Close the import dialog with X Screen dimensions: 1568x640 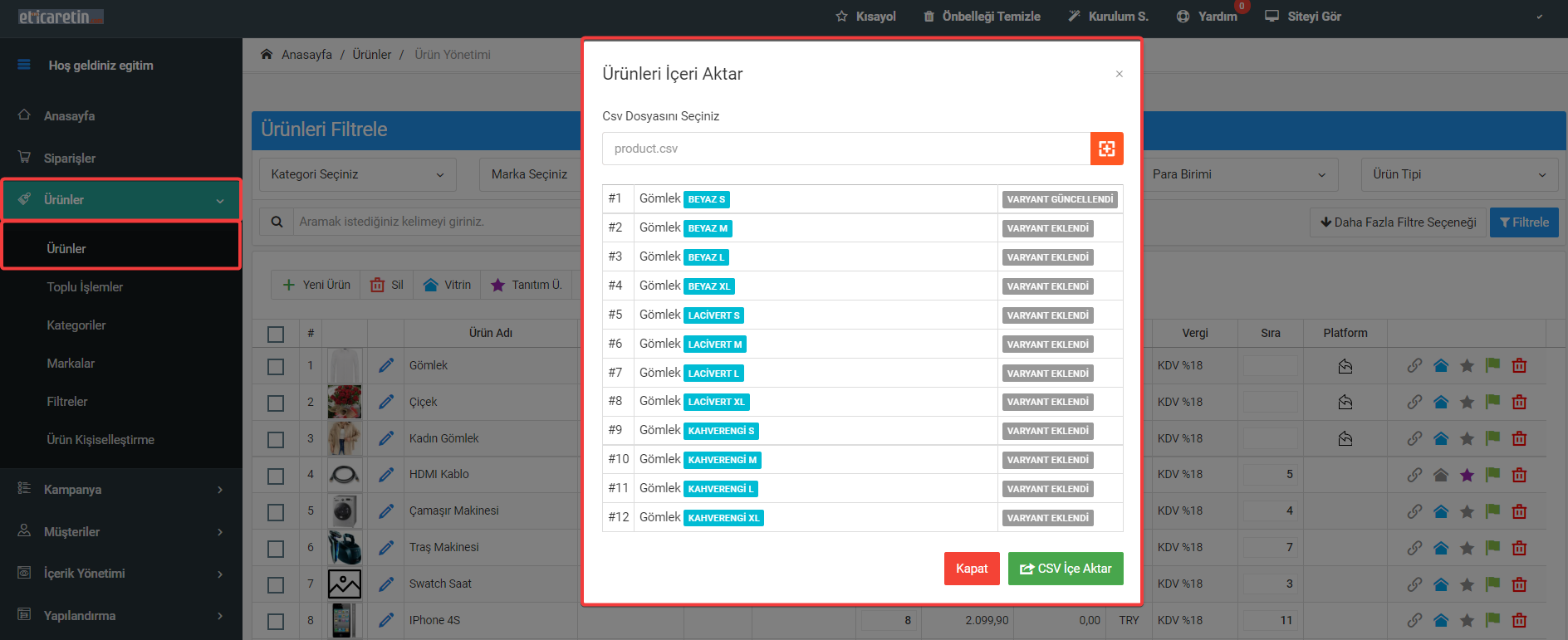click(x=1120, y=74)
